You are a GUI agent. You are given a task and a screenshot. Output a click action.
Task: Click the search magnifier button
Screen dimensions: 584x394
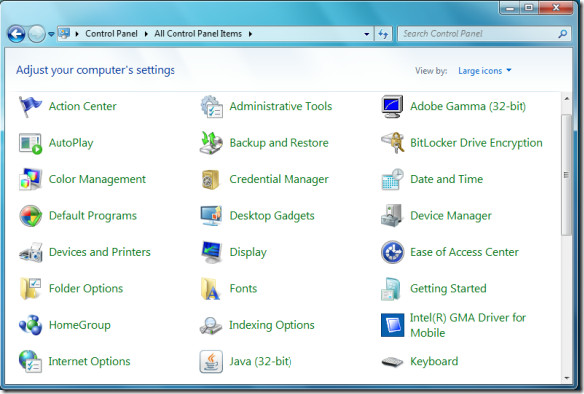(x=563, y=34)
